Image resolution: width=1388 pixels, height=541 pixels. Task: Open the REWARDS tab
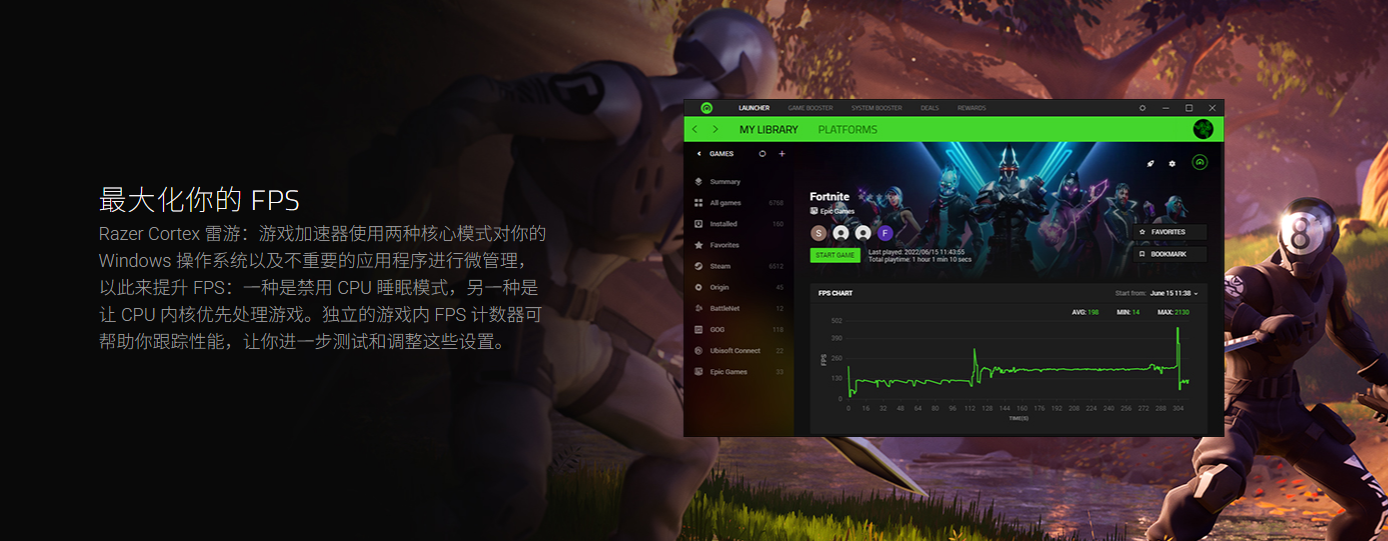pos(971,108)
